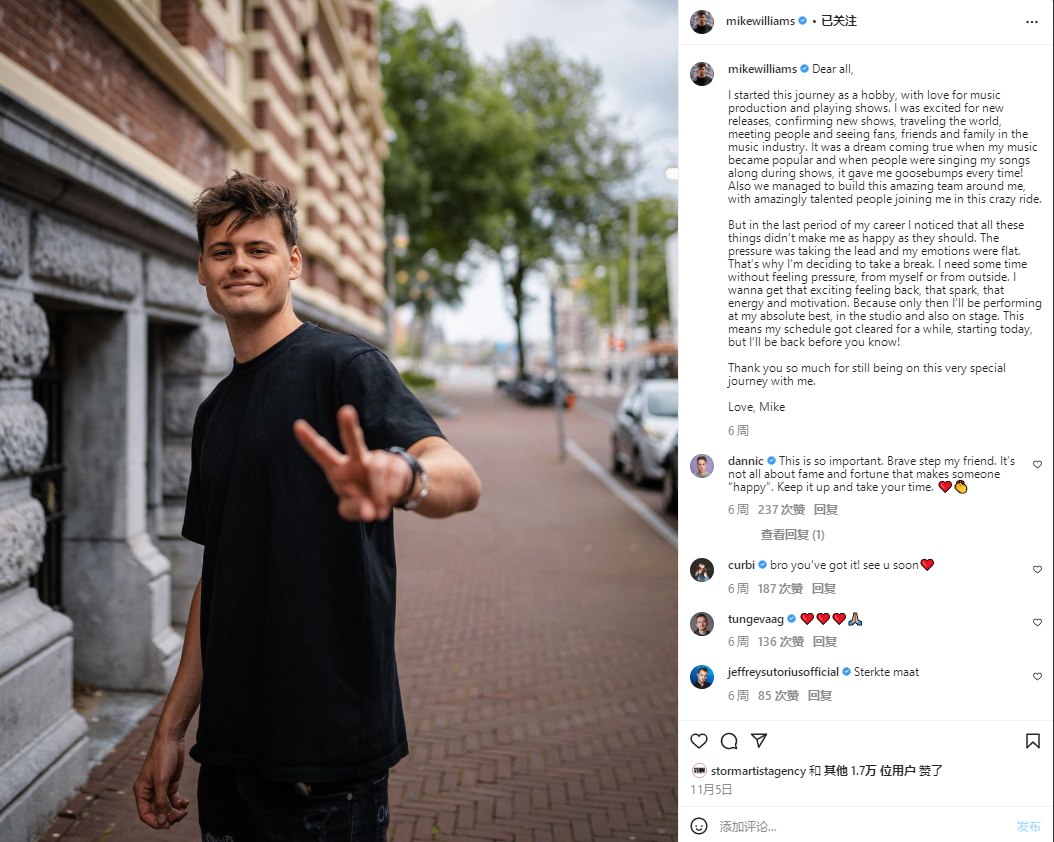Like tungevaag's comment with small heart

(1037, 623)
